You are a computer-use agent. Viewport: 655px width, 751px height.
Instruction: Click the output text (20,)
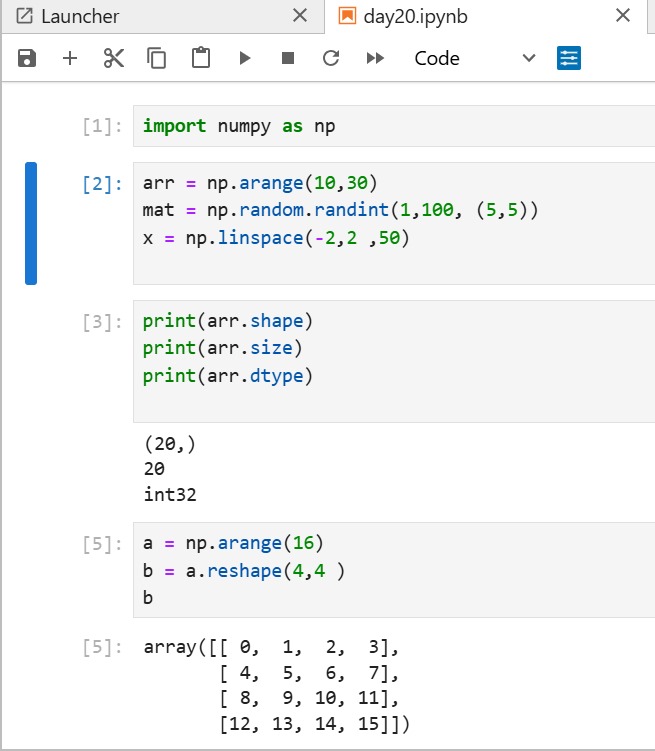coord(169,444)
